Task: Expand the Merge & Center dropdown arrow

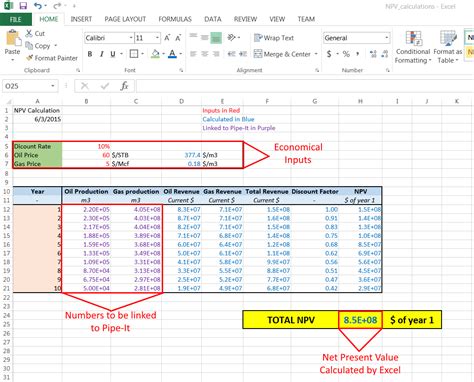Action: (316, 54)
